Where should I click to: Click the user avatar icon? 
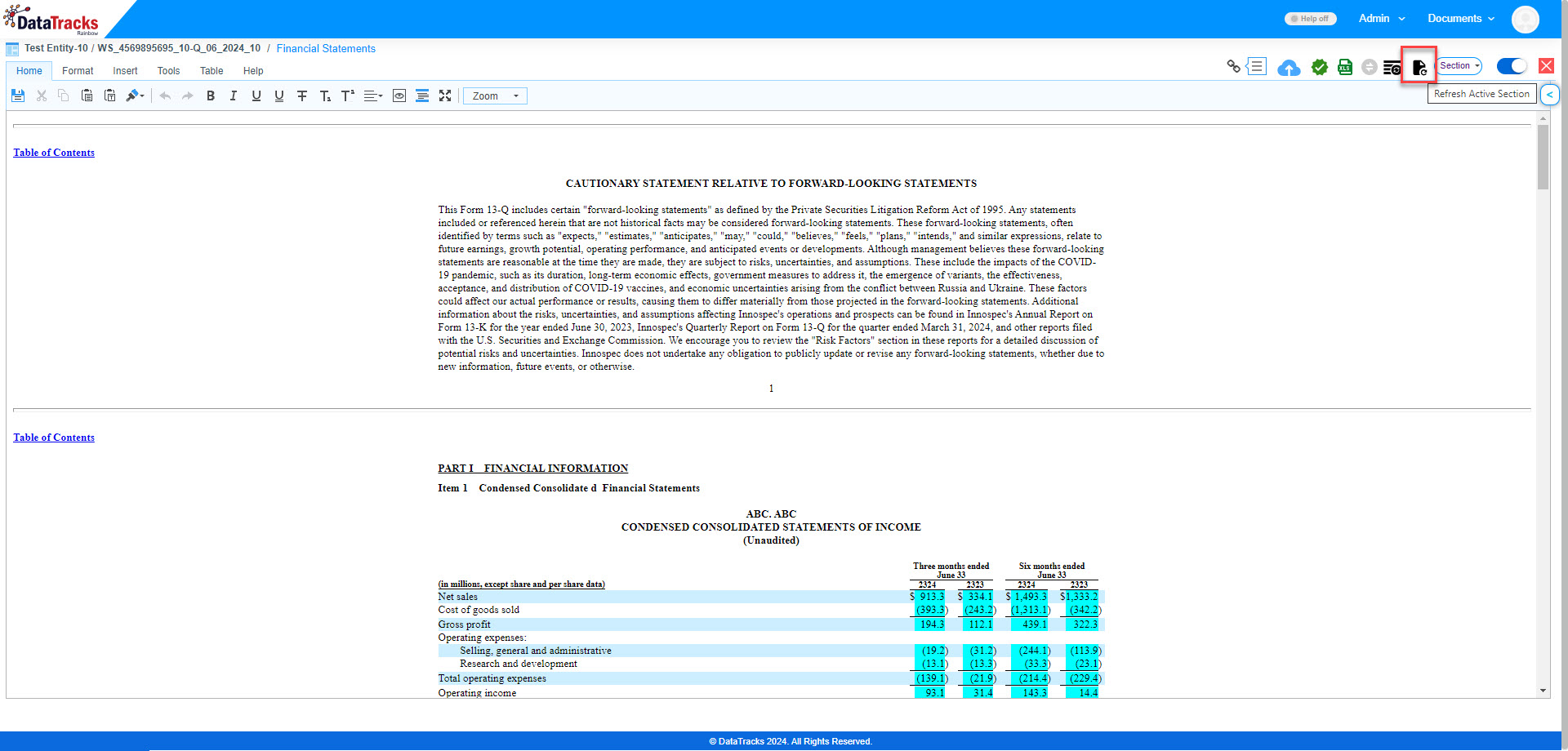tap(1525, 19)
